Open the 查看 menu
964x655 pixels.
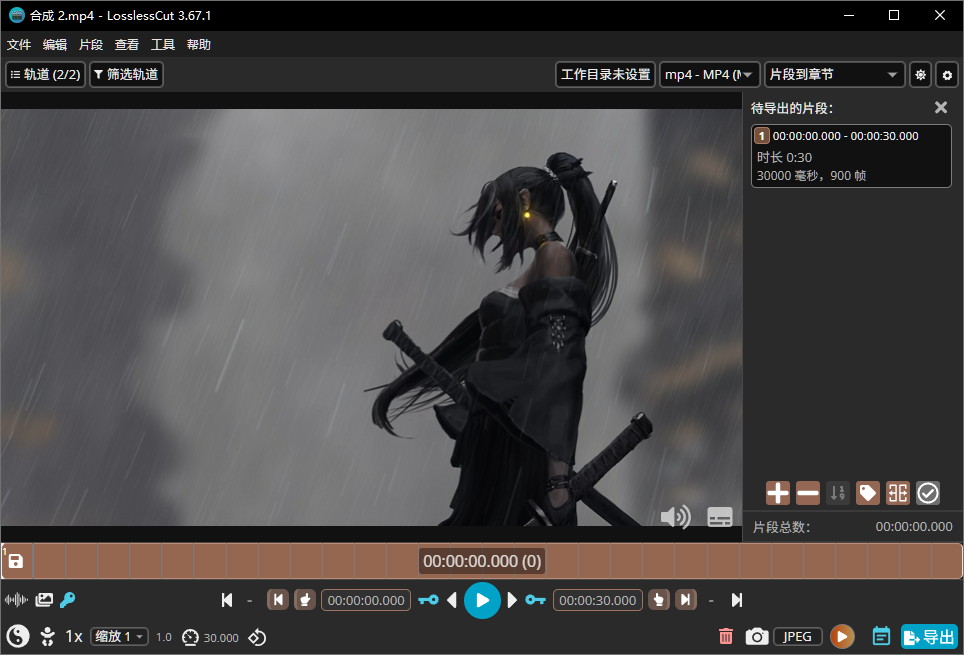[127, 44]
